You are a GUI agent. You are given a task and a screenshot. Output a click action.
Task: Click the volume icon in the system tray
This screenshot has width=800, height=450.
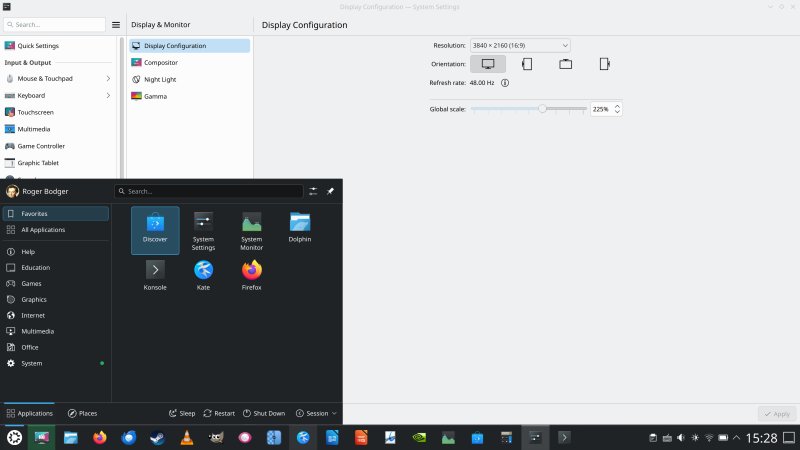681,438
